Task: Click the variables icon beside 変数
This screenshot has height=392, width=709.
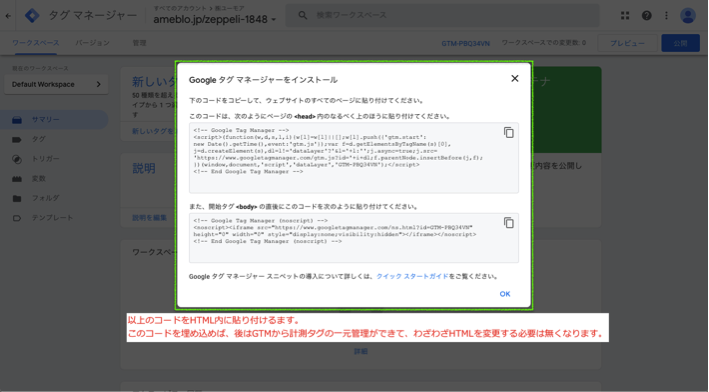Action: click(x=17, y=179)
